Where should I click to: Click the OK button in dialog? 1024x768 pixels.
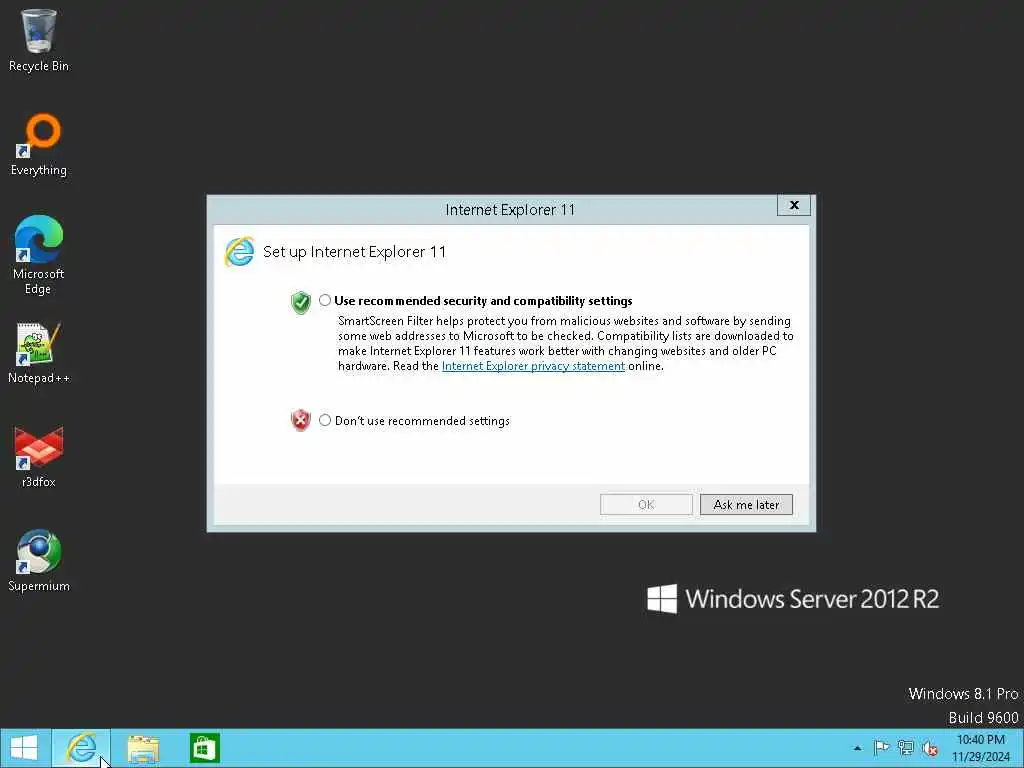click(646, 504)
